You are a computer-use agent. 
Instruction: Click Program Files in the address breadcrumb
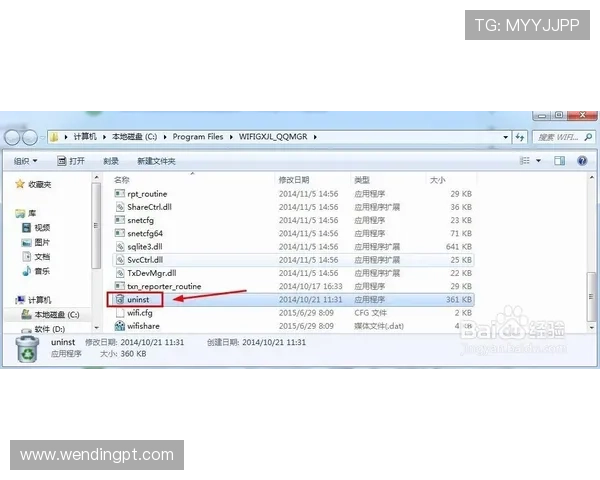pos(198,137)
